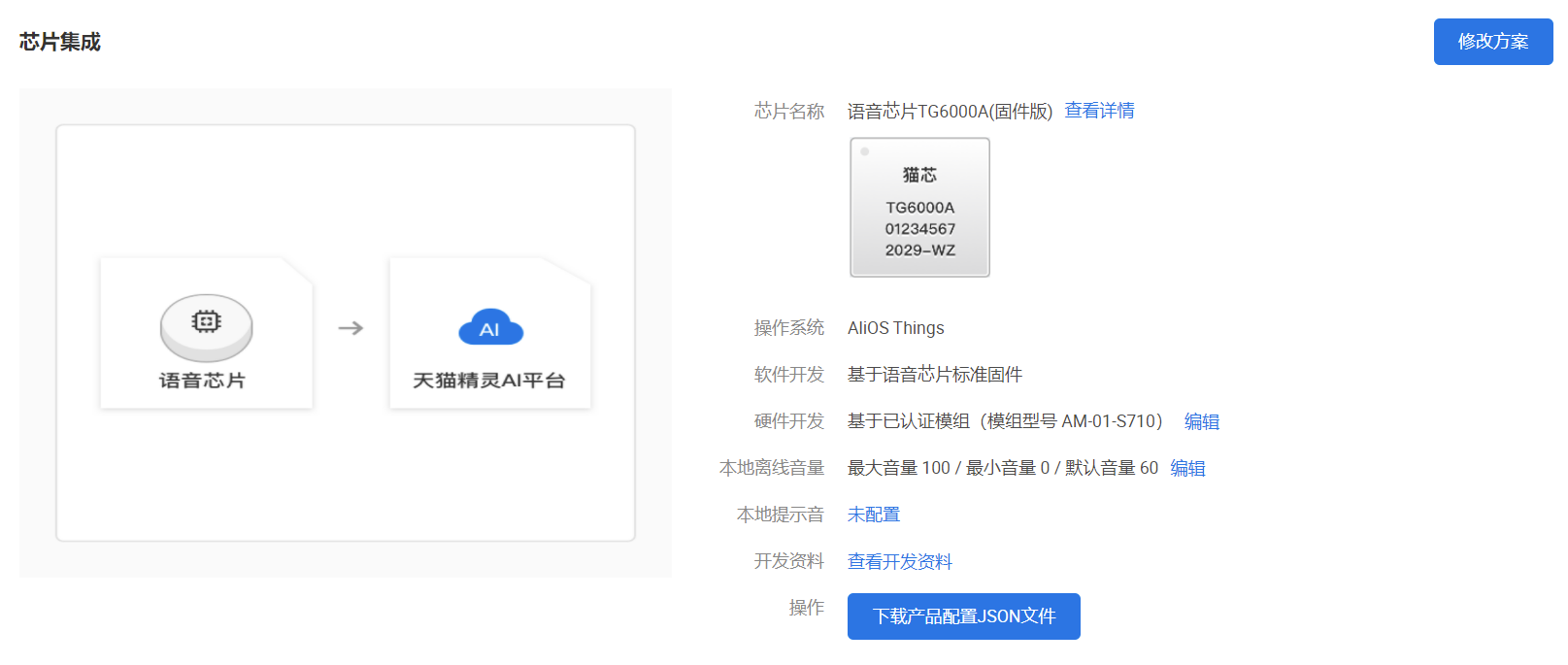Click the 开发资料 field label
Image resolution: width=1568 pixels, height=665 pixels.
[789, 561]
